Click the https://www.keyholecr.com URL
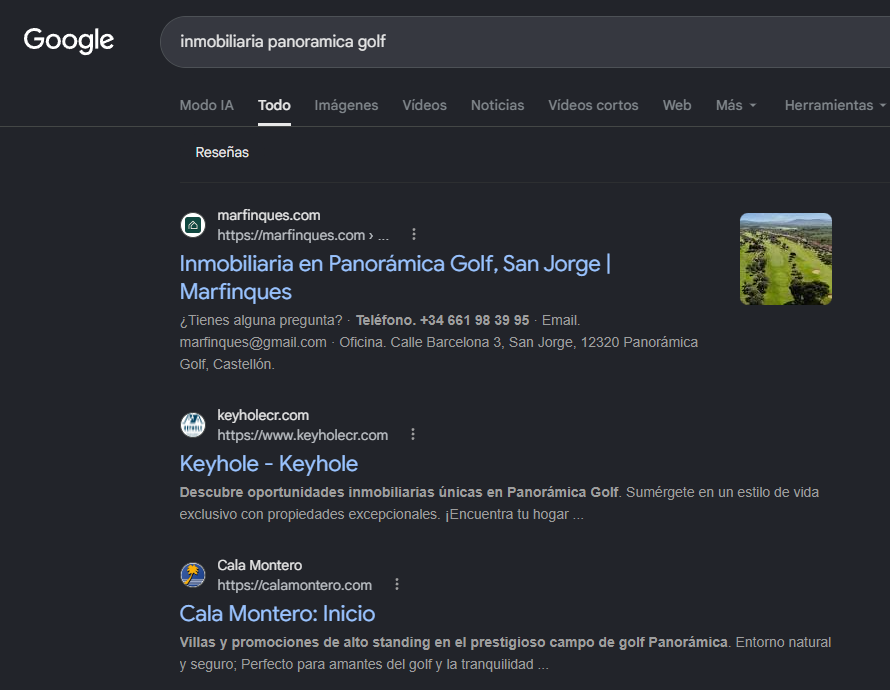890x690 pixels. pyautogui.click(x=303, y=435)
